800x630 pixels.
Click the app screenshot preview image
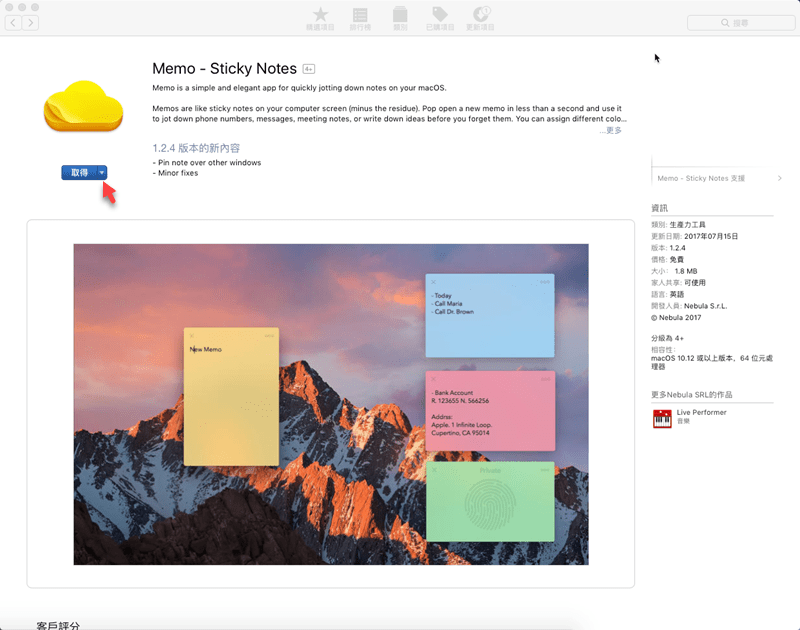pos(331,404)
